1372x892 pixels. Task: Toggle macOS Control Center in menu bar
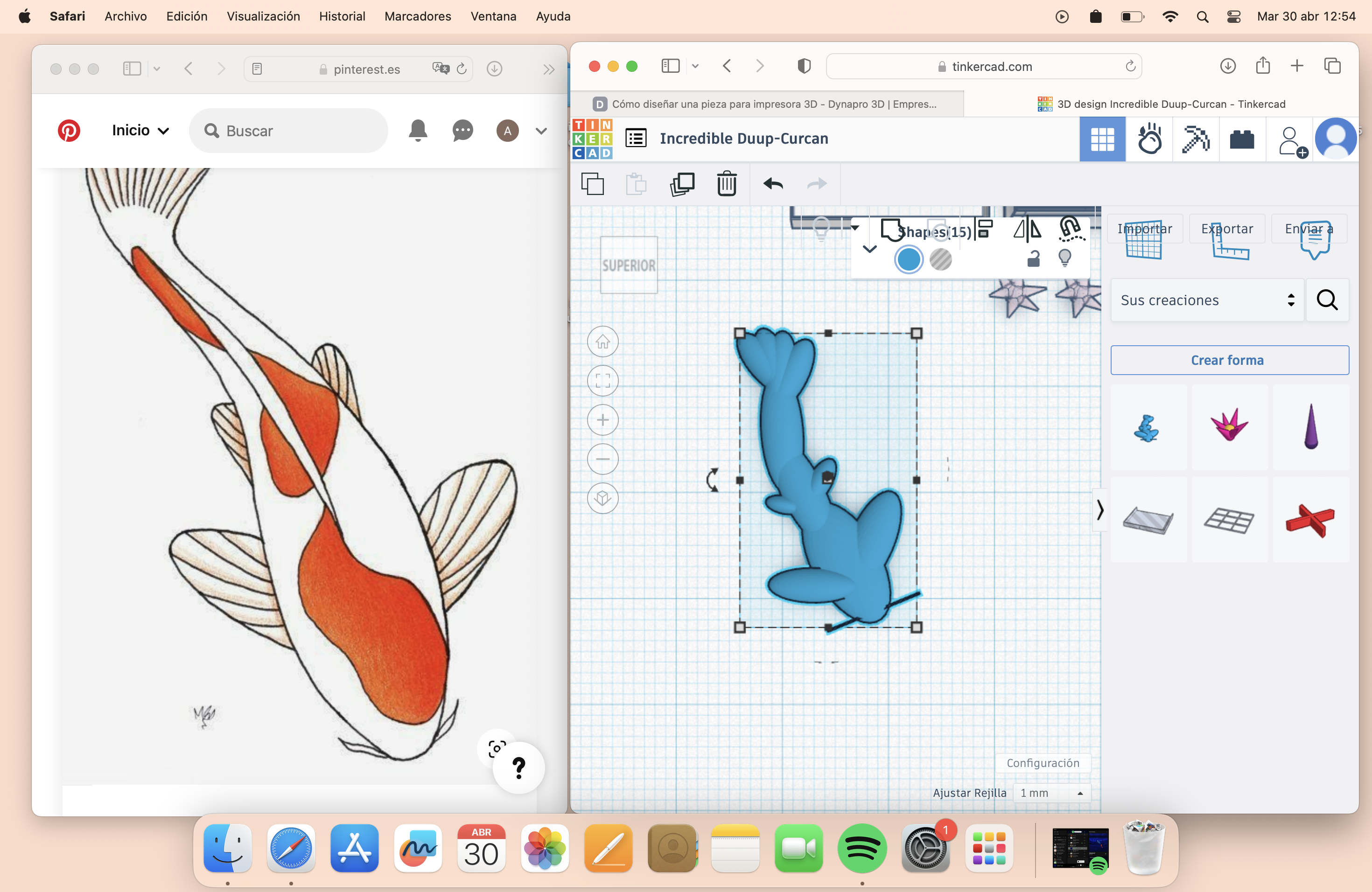coord(1234,17)
